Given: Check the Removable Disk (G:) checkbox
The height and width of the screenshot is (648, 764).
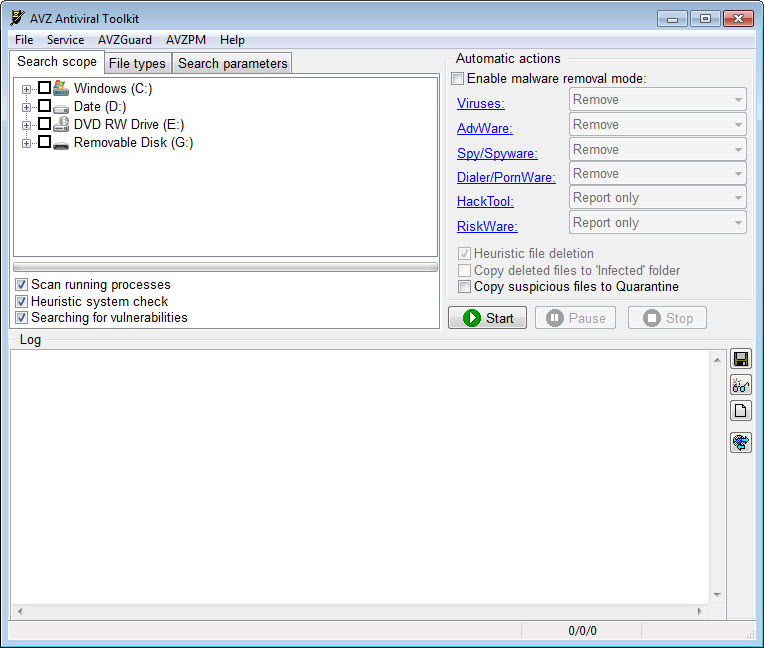Looking at the screenshot, I should pos(44,142).
